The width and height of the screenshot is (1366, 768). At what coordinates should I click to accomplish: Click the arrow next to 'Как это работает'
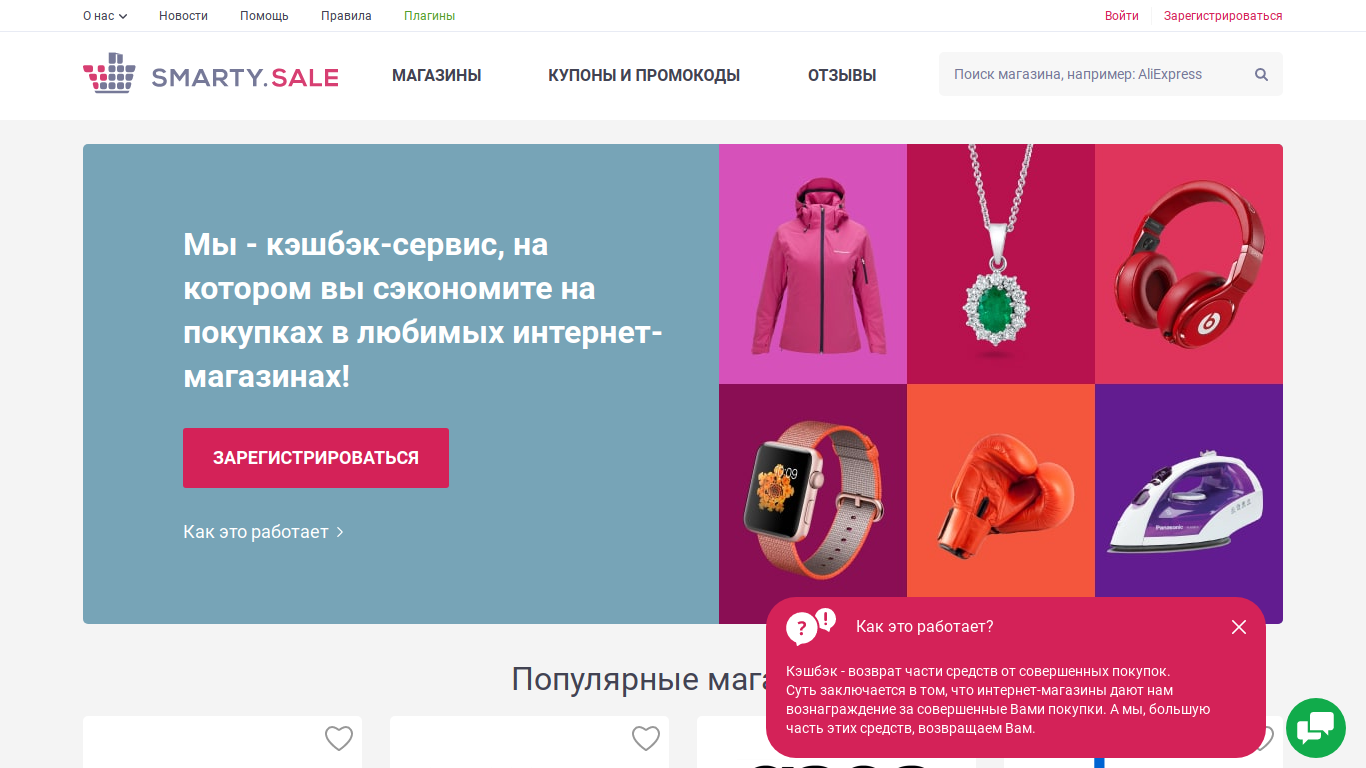pos(340,532)
